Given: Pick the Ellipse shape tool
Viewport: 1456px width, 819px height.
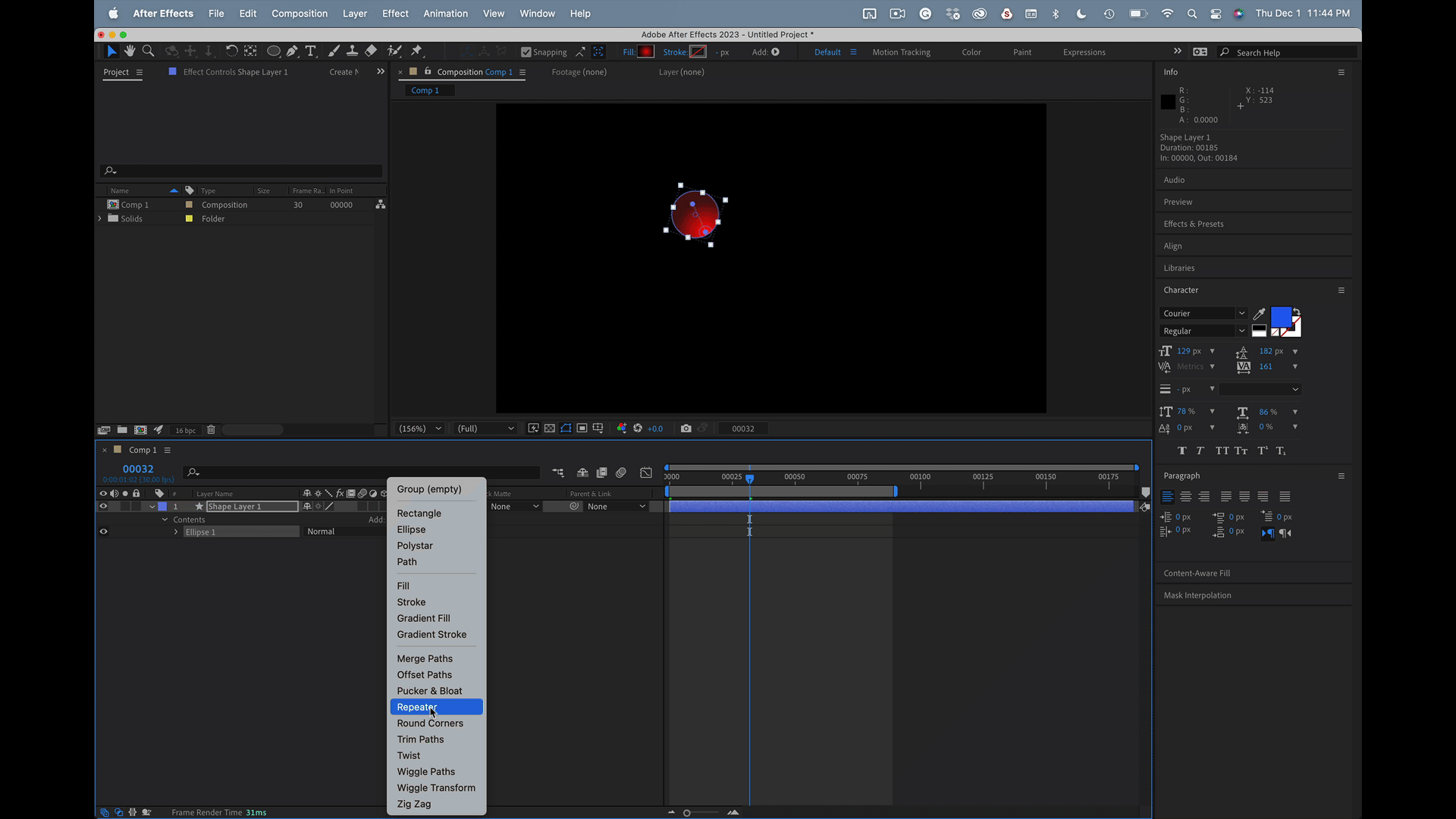Looking at the screenshot, I should coord(273,51).
